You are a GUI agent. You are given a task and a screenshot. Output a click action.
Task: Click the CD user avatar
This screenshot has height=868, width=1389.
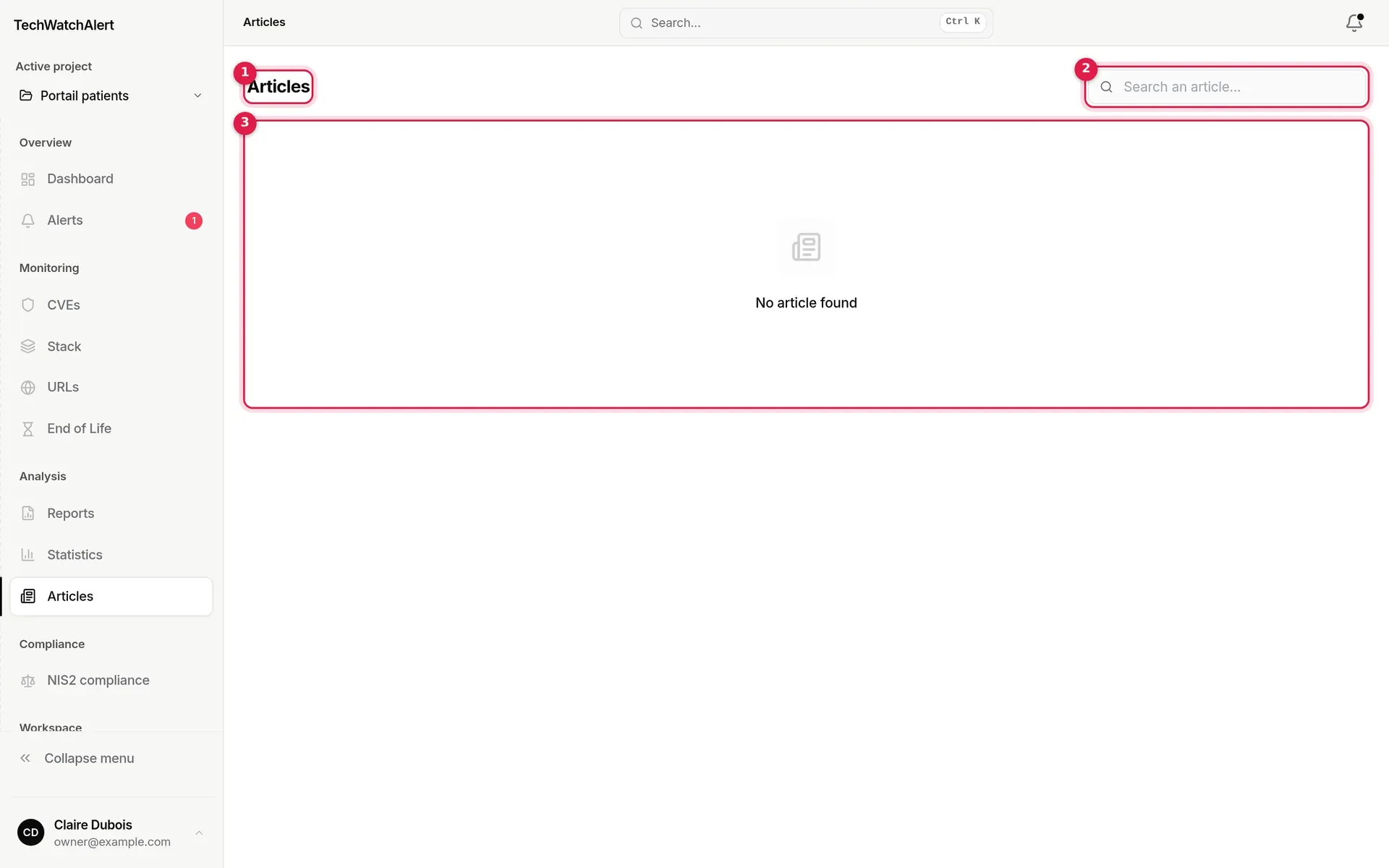tap(30, 833)
